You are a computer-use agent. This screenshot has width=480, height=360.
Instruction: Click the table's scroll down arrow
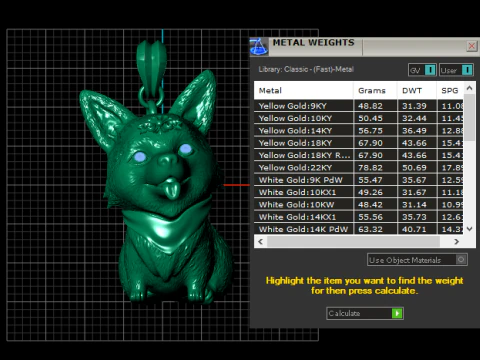coord(469,229)
